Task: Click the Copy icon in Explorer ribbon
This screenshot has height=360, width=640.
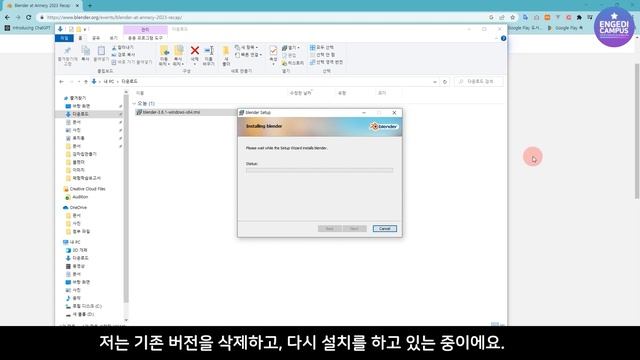Action: pos(85,51)
